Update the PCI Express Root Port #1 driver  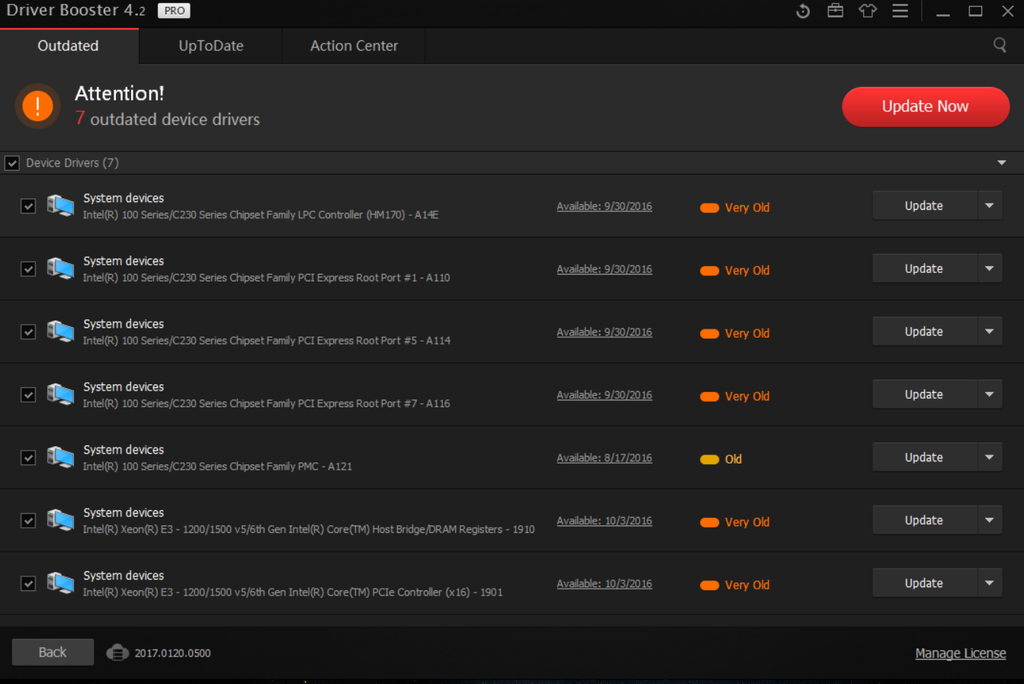(924, 269)
